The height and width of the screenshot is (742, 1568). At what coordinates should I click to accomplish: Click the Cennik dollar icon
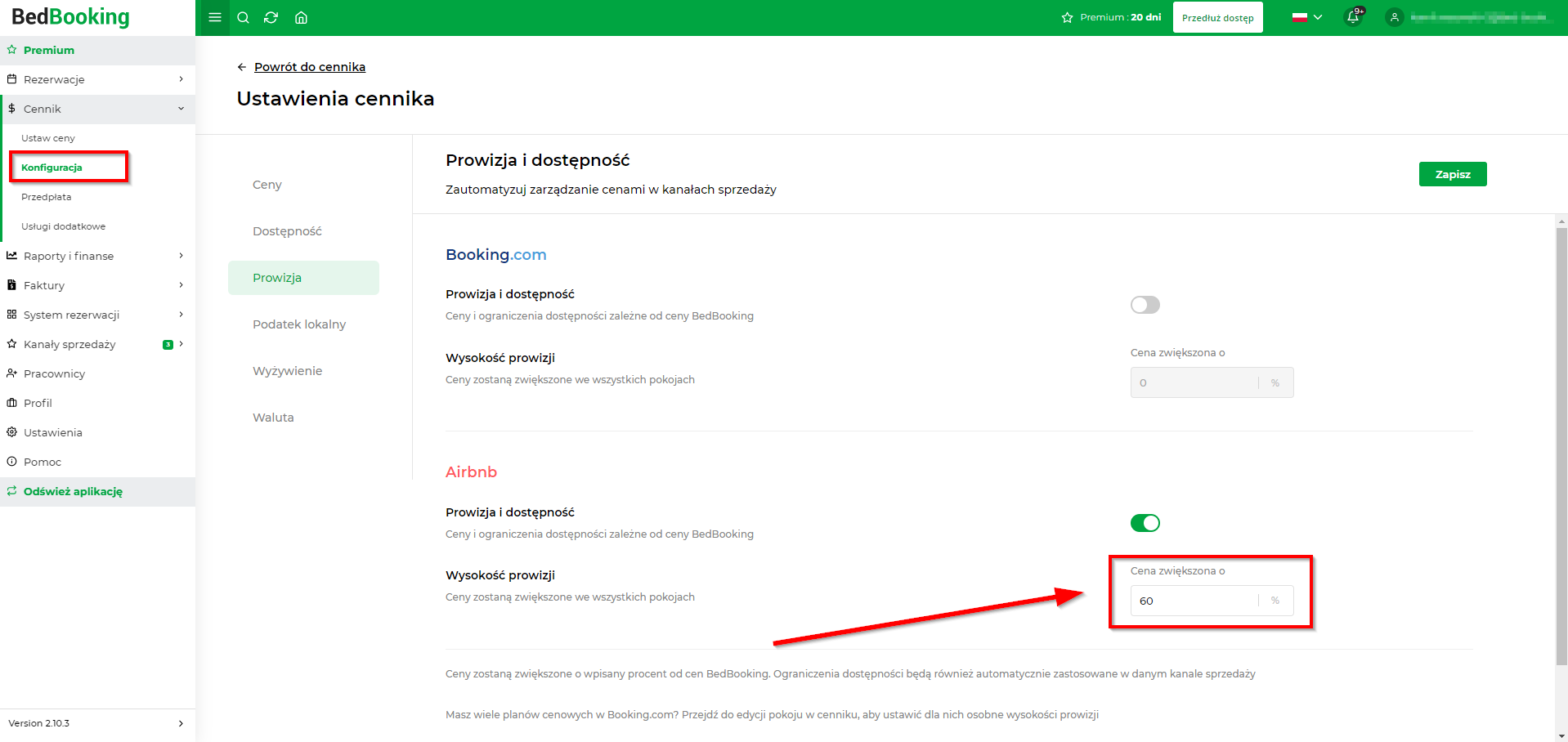point(11,109)
